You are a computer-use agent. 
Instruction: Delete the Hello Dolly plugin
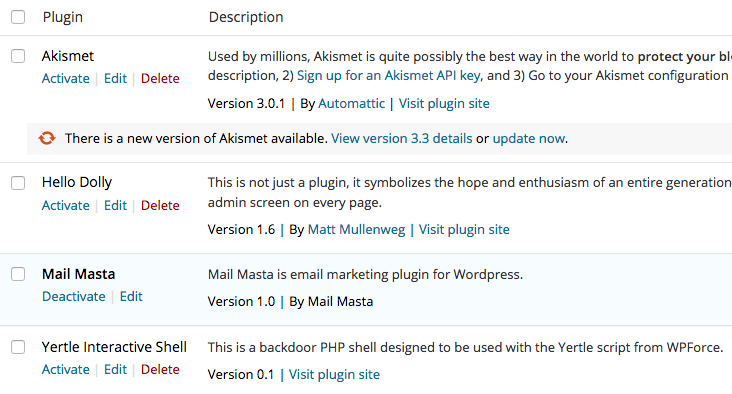(x=160, y=205)
